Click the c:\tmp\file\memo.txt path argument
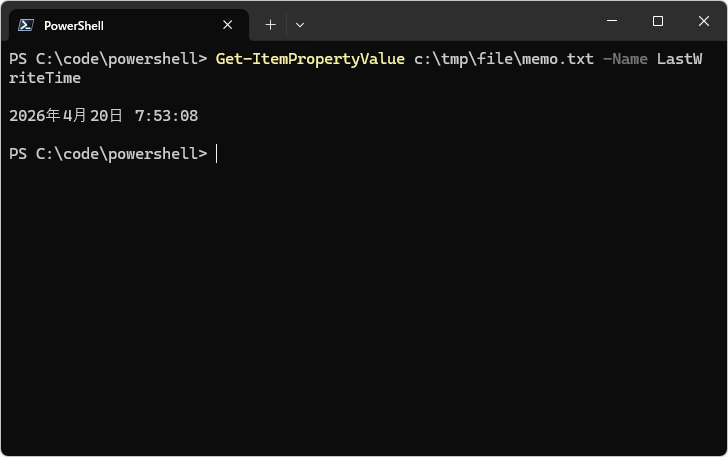Viewport: 728px width, 457px height. [x=504, y=59]
